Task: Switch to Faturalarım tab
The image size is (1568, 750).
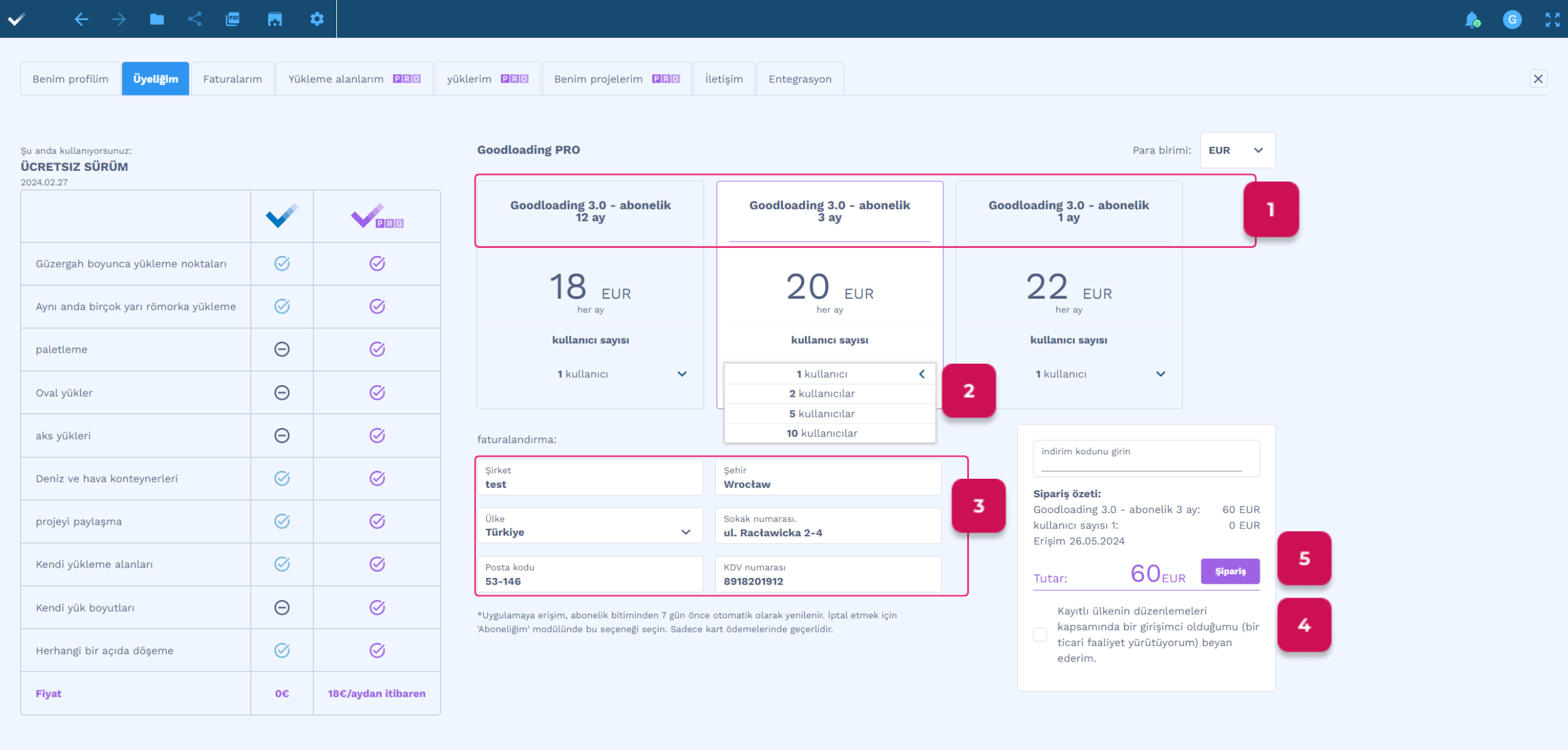Action: click(x=232, y=79)
